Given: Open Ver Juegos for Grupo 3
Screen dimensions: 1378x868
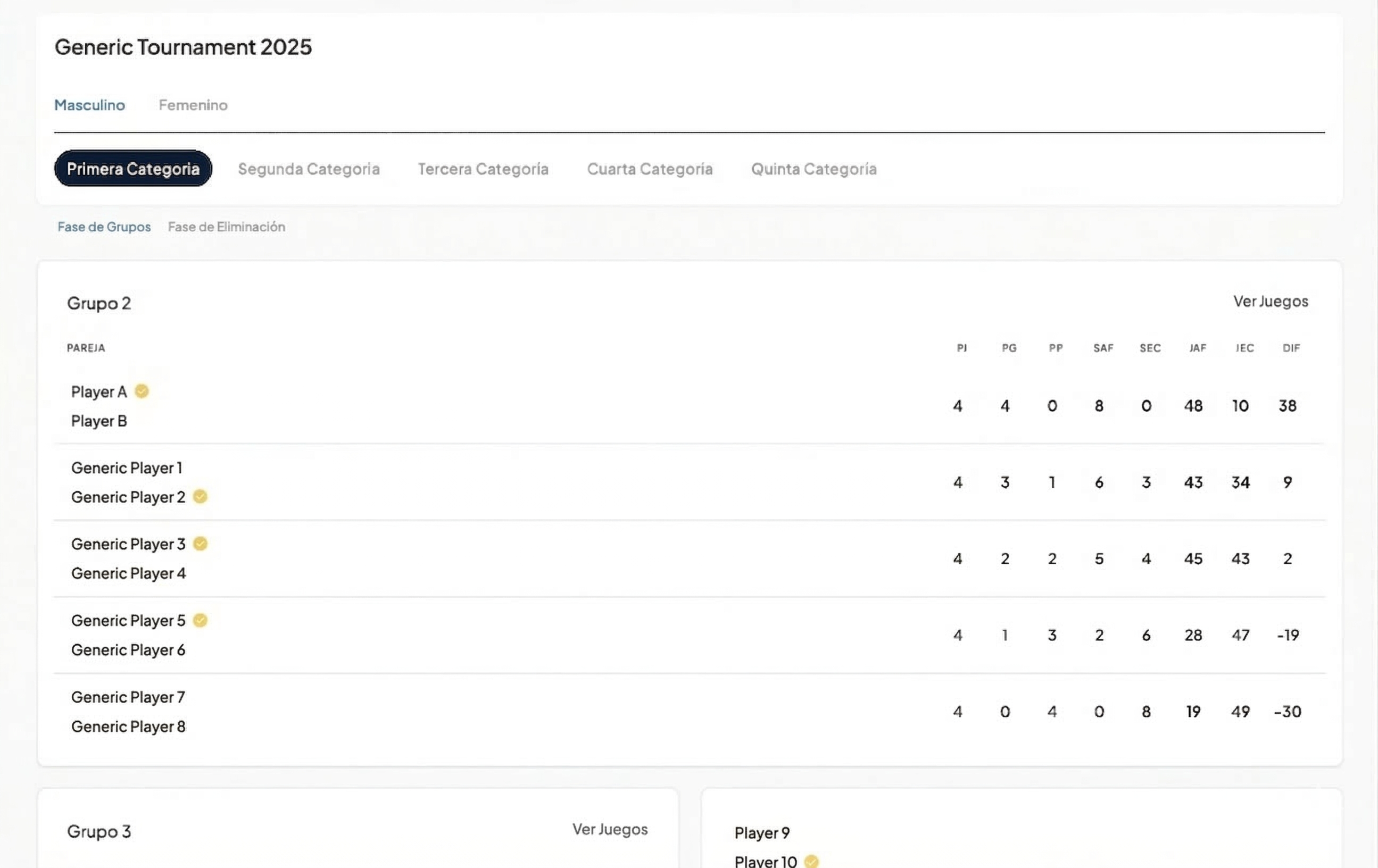Looking at the screenshot, I should (x=609, y=829).
